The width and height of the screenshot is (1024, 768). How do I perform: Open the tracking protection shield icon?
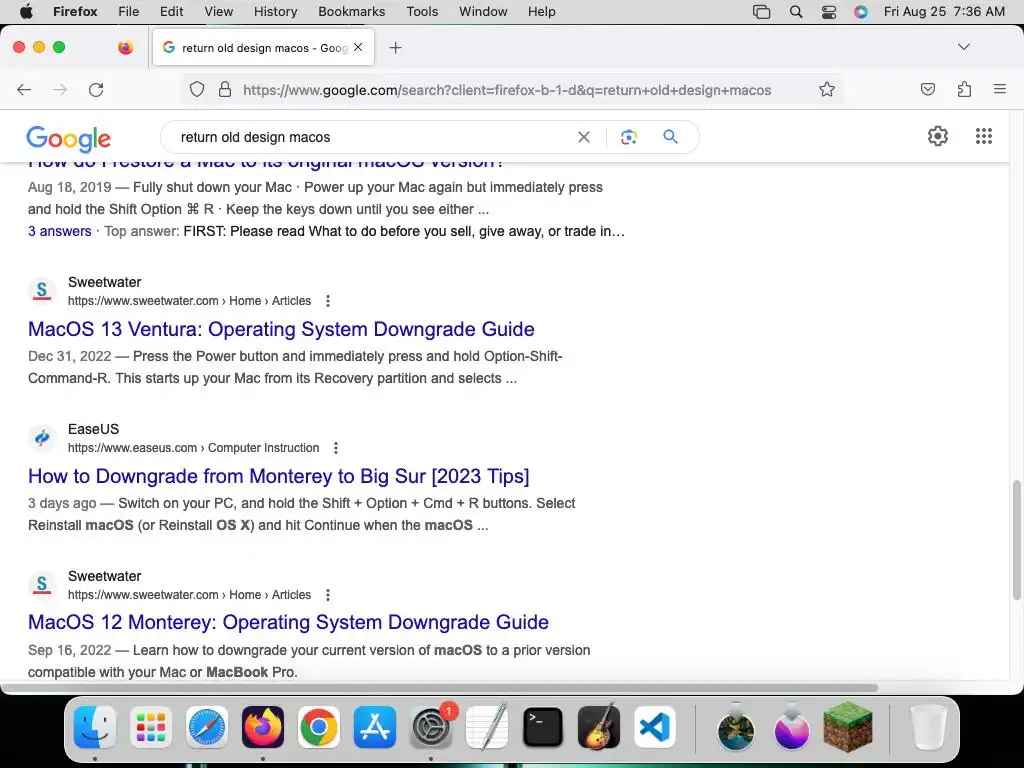[197, 89]
